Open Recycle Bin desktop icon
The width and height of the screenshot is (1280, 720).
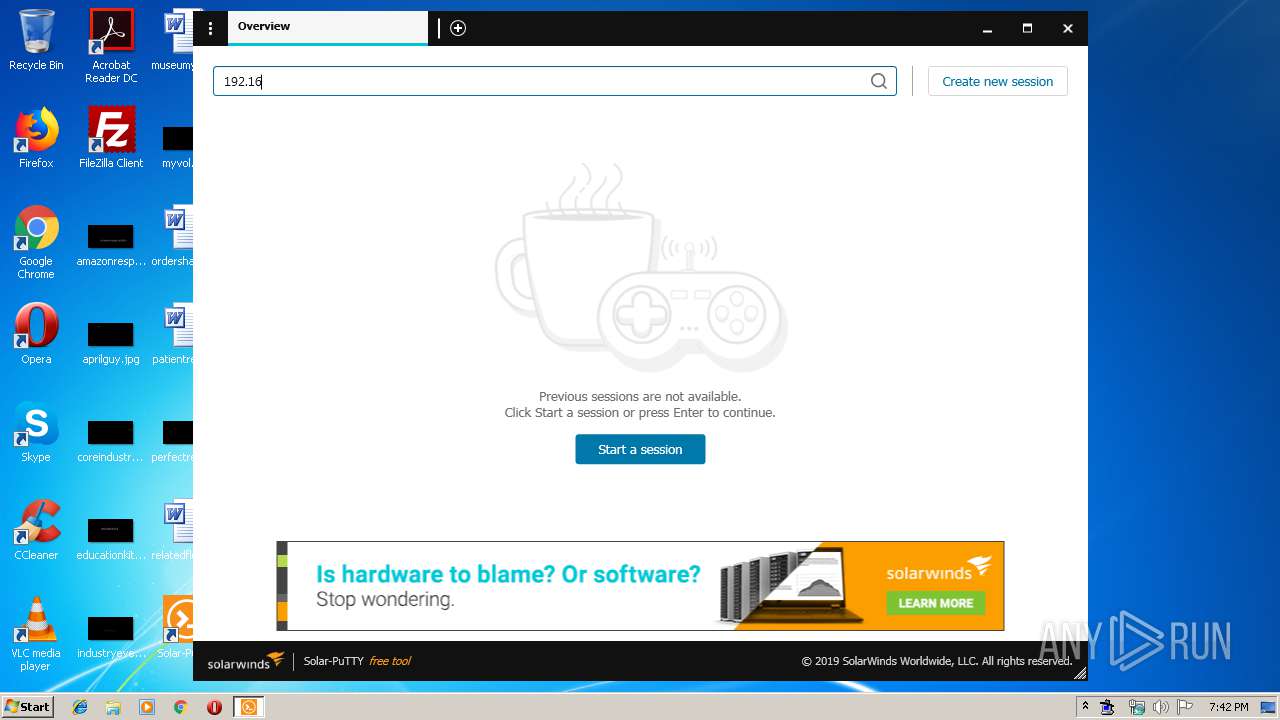36,40
